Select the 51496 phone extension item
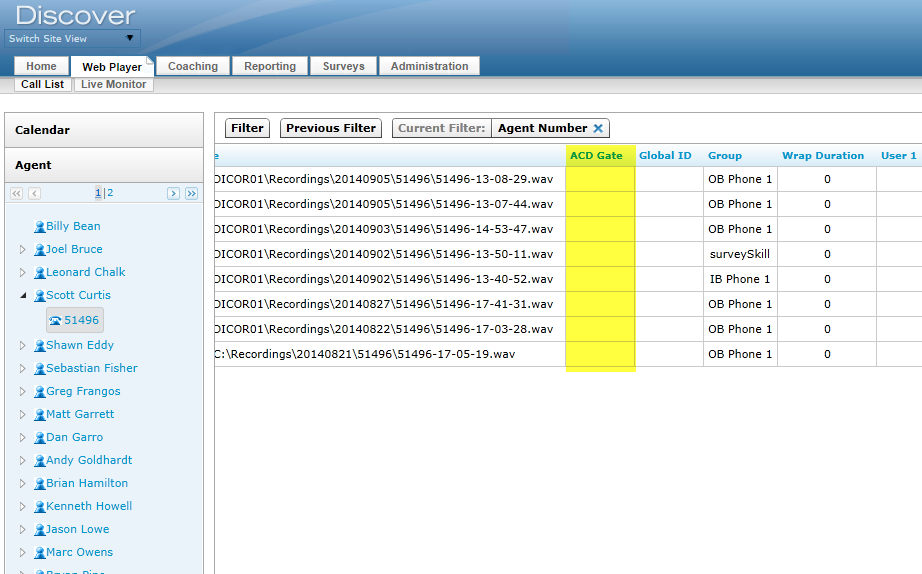Screen dimensions: 922x574 (x=74, y=320)
